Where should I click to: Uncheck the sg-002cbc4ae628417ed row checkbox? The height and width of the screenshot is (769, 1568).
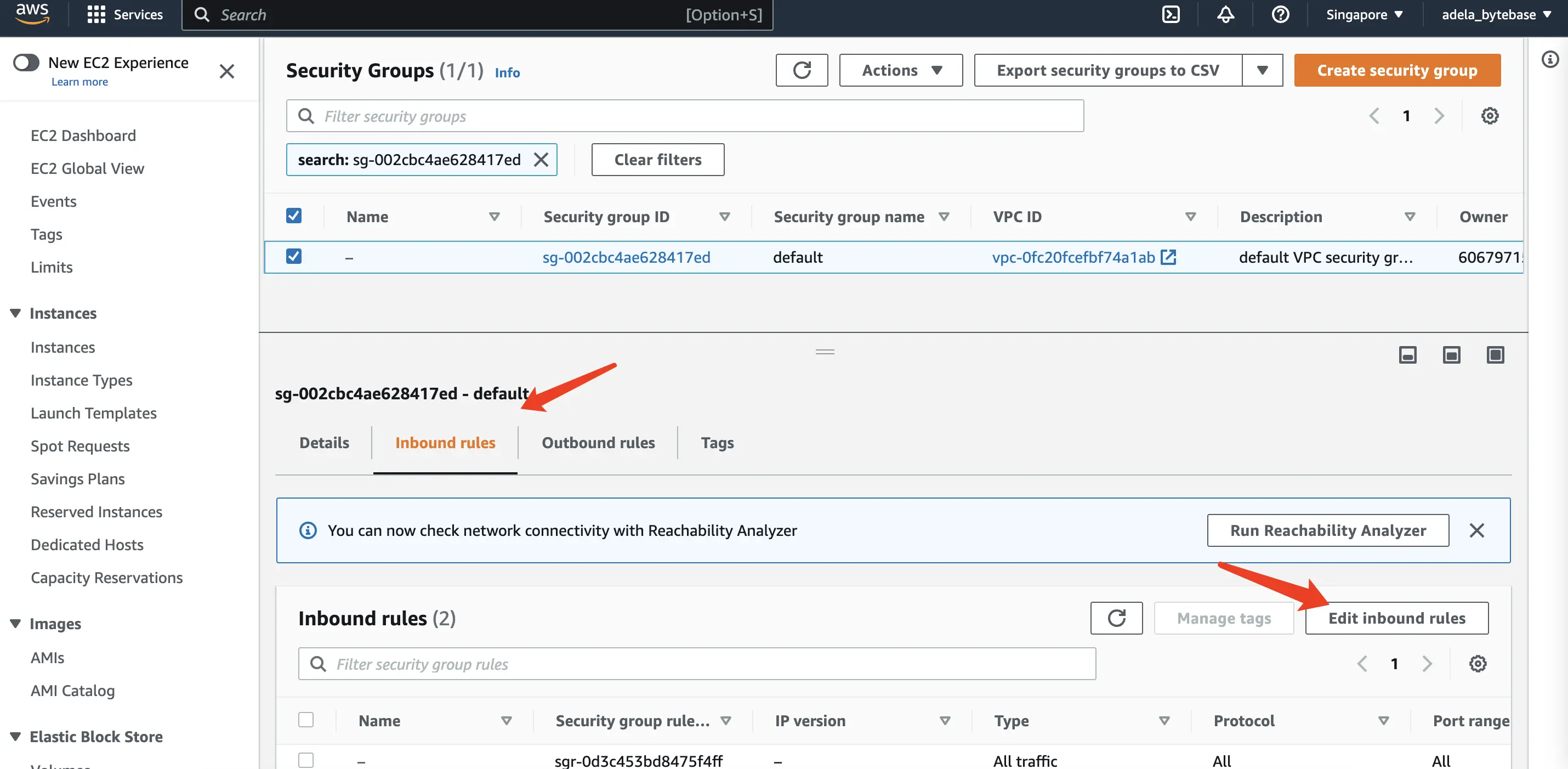tap(294, 256)
